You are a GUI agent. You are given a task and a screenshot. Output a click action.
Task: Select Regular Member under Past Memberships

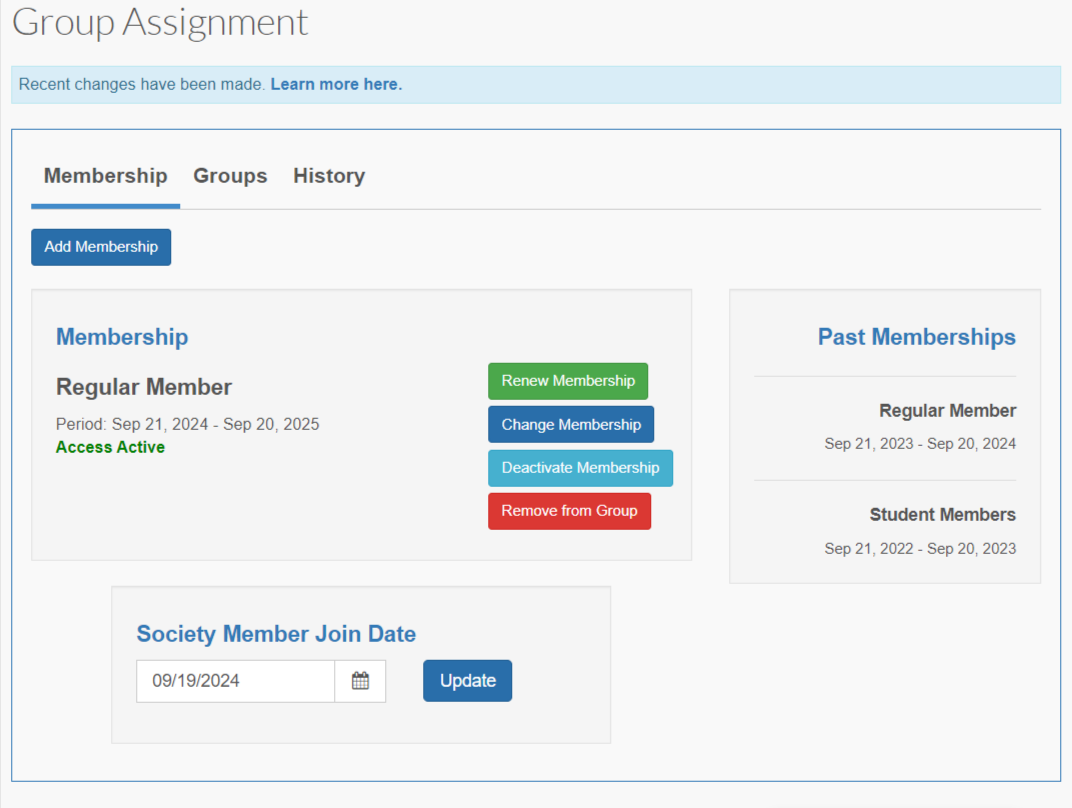(x=948, y=411)
